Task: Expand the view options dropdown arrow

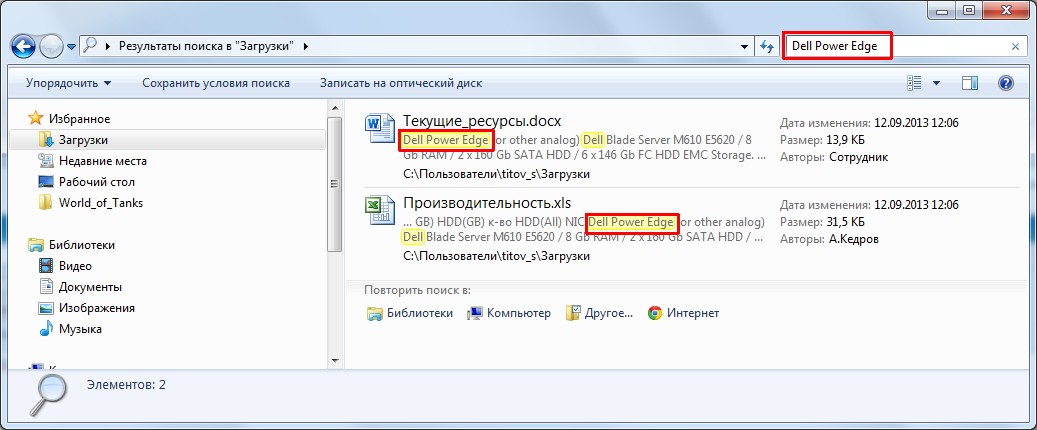Action: click(x=936, y=83)
